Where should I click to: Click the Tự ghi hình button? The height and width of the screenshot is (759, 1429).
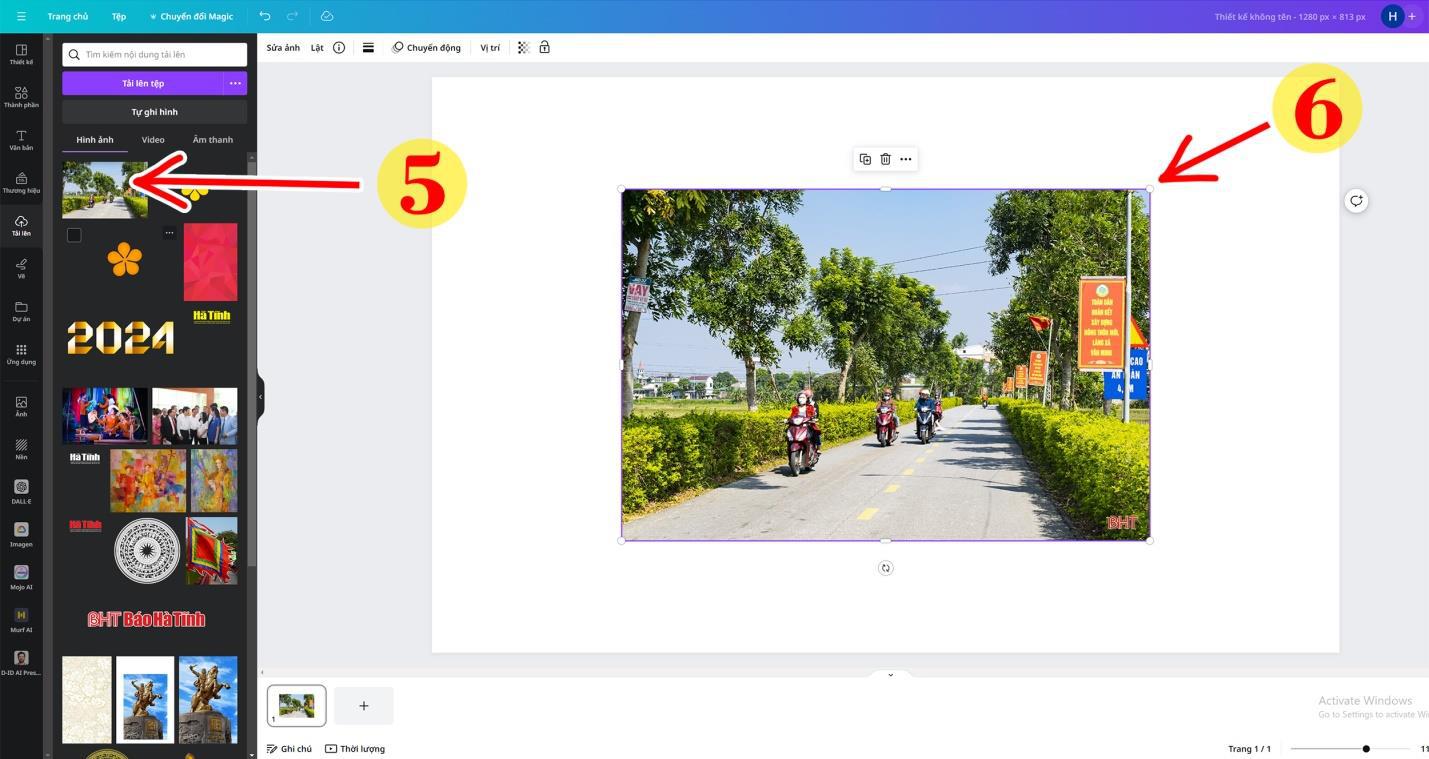[x=154, y=112]
